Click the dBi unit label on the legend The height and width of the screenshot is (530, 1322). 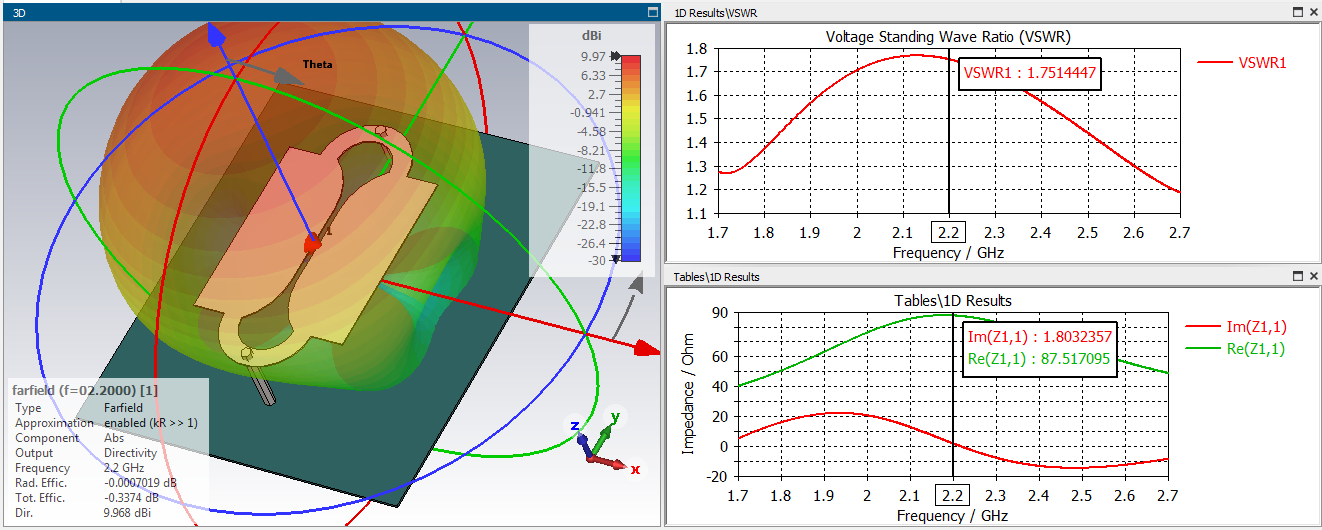tap(591, 35)
